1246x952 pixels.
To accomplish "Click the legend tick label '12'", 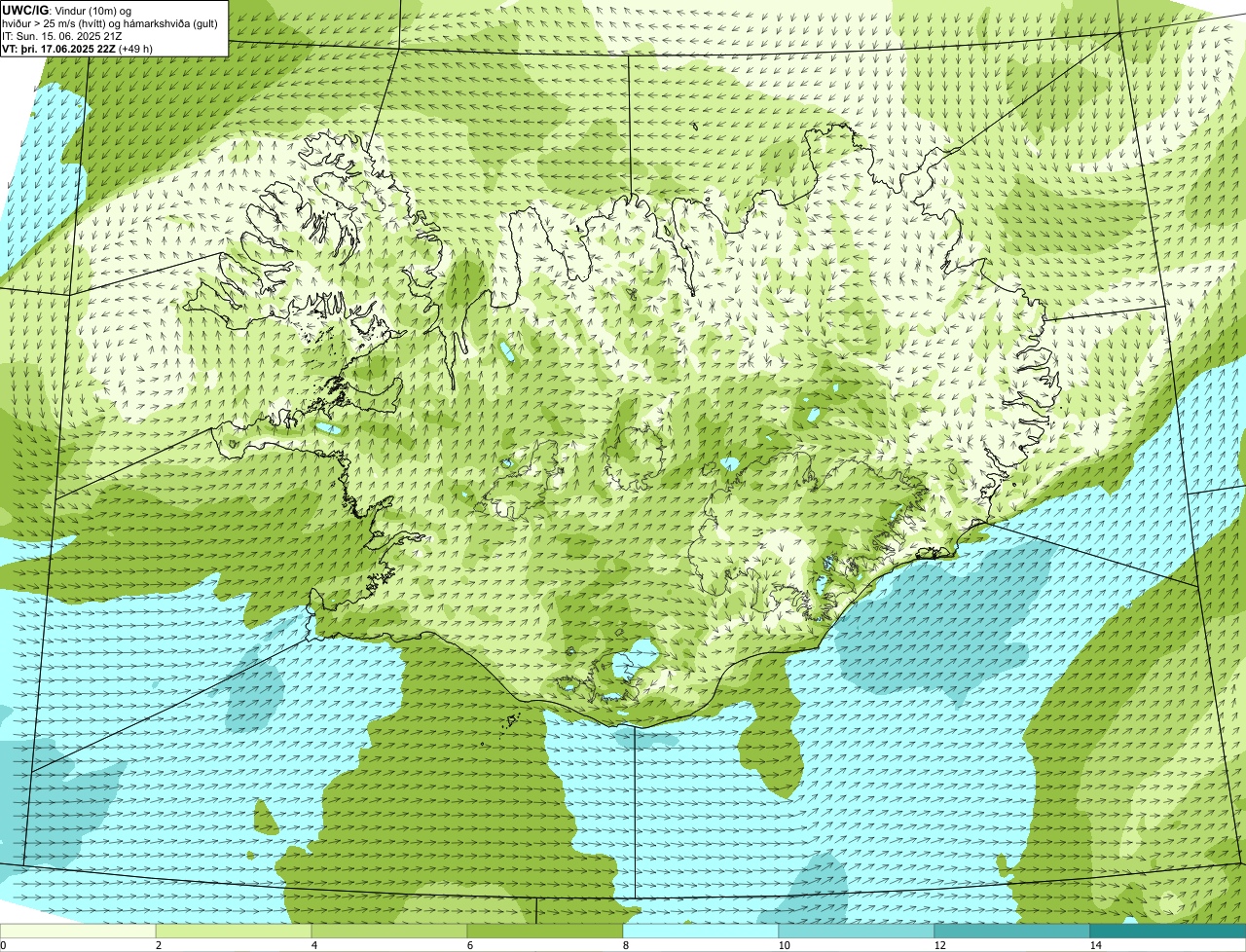I will [939, 945].
